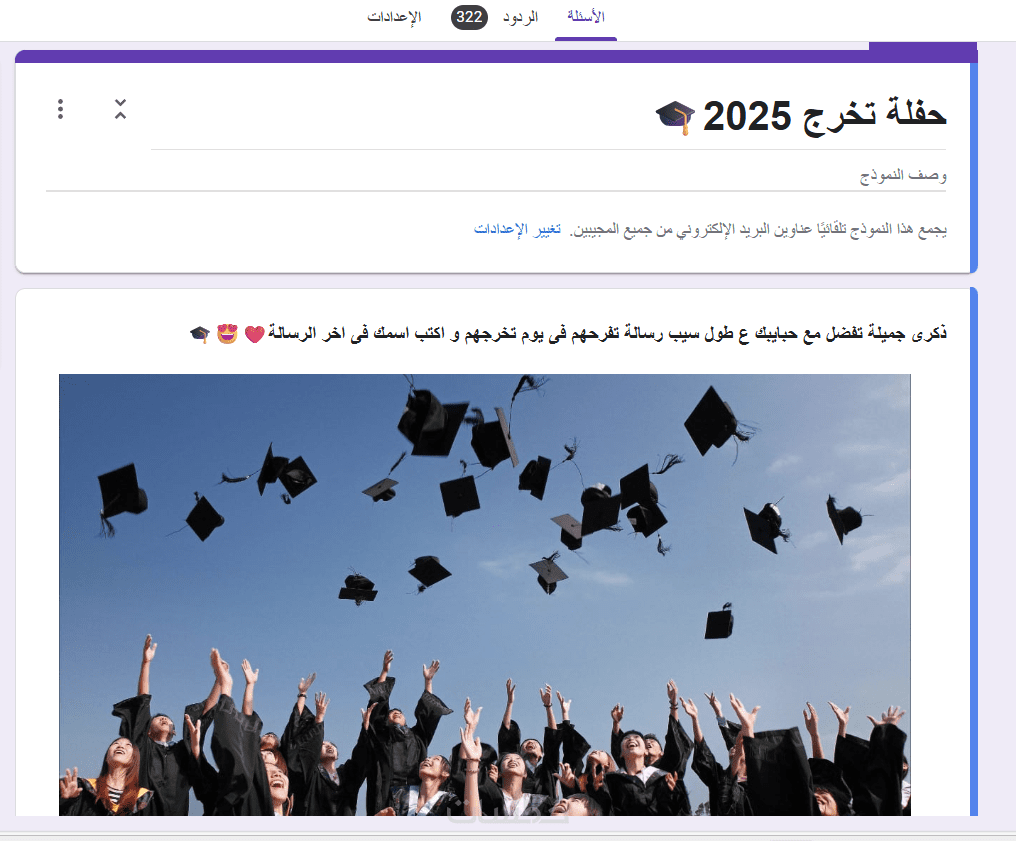Switch to the الأسئلة tab
Viewport: 1016px width, 841px height.
click(586, 17)
